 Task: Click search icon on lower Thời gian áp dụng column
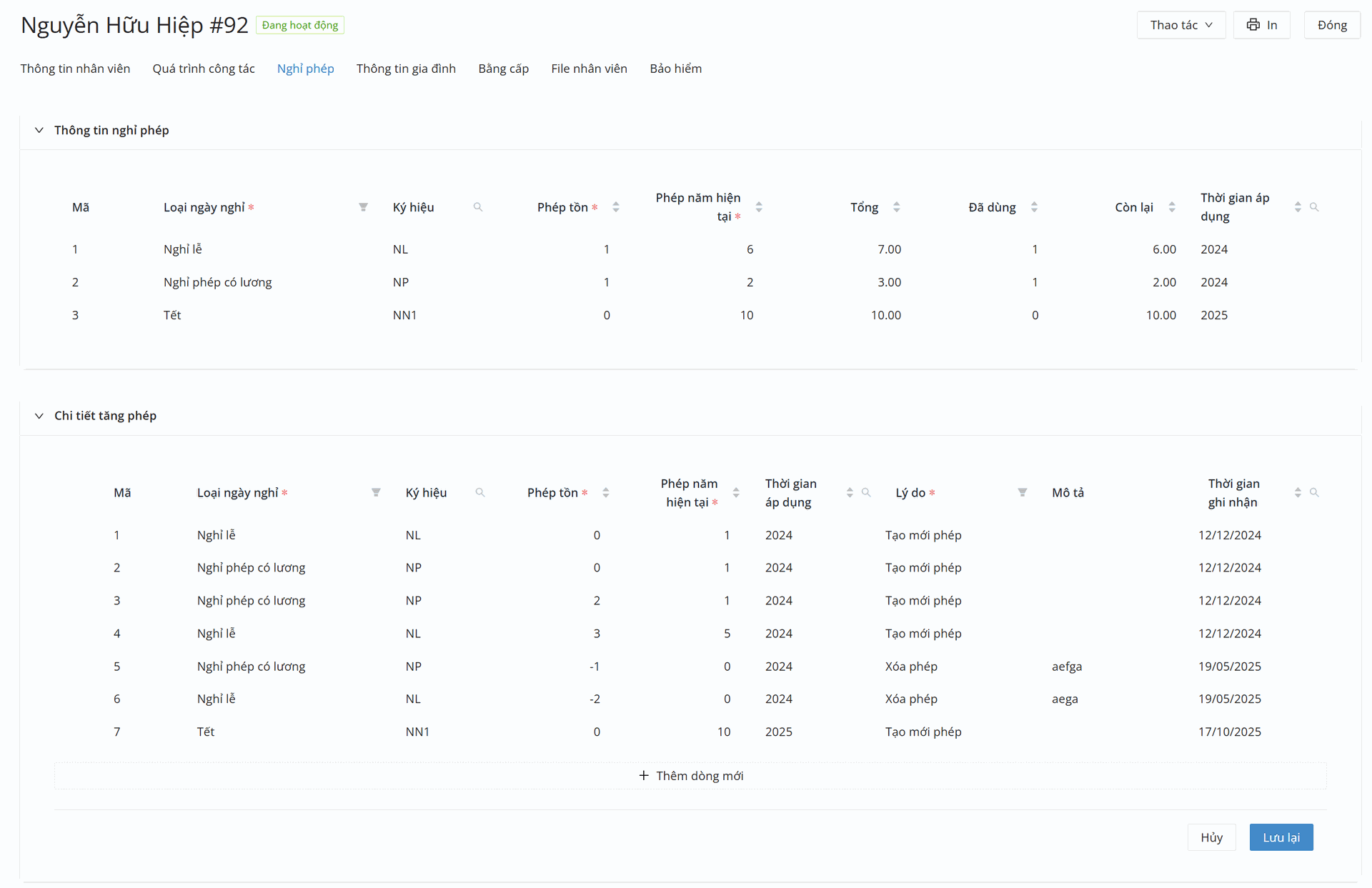(x=866, y=493)
